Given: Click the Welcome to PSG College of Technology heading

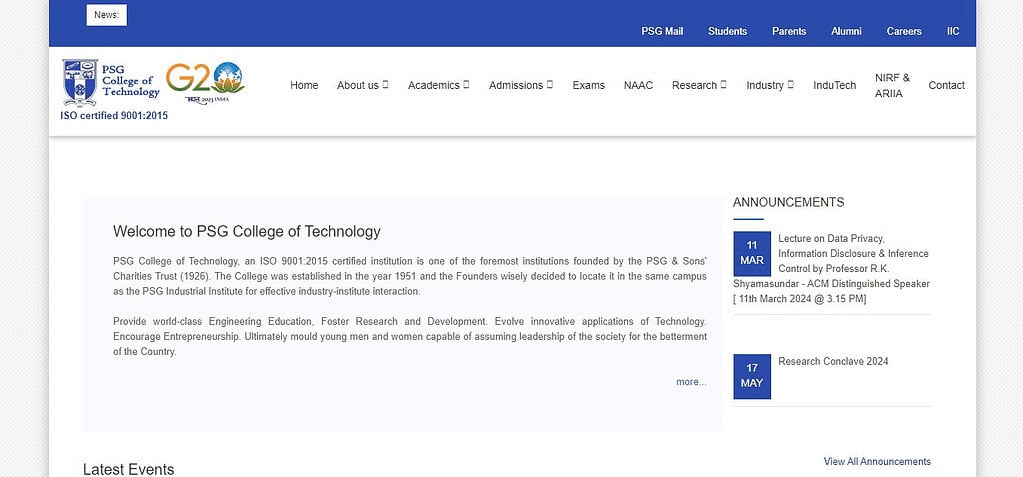Looking at the screenshot, I should click(247, 232).
